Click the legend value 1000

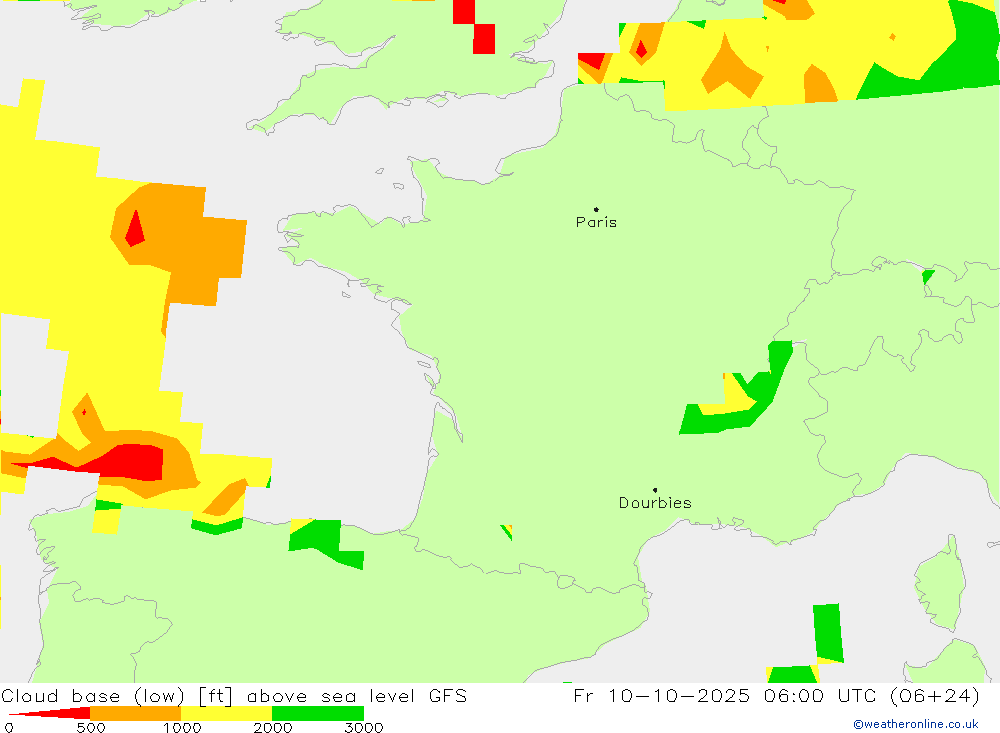(182, 728)
